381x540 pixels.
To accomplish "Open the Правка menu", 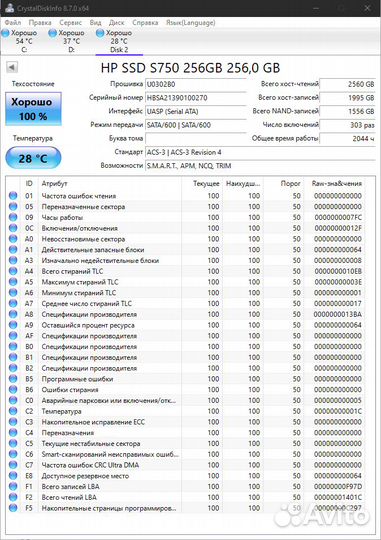I will (40, 23).
